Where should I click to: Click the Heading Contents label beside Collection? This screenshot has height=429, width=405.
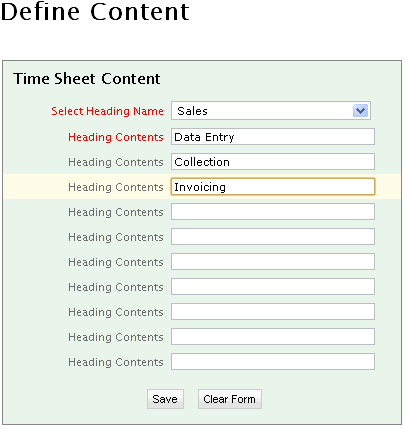(x=116, y=162)
